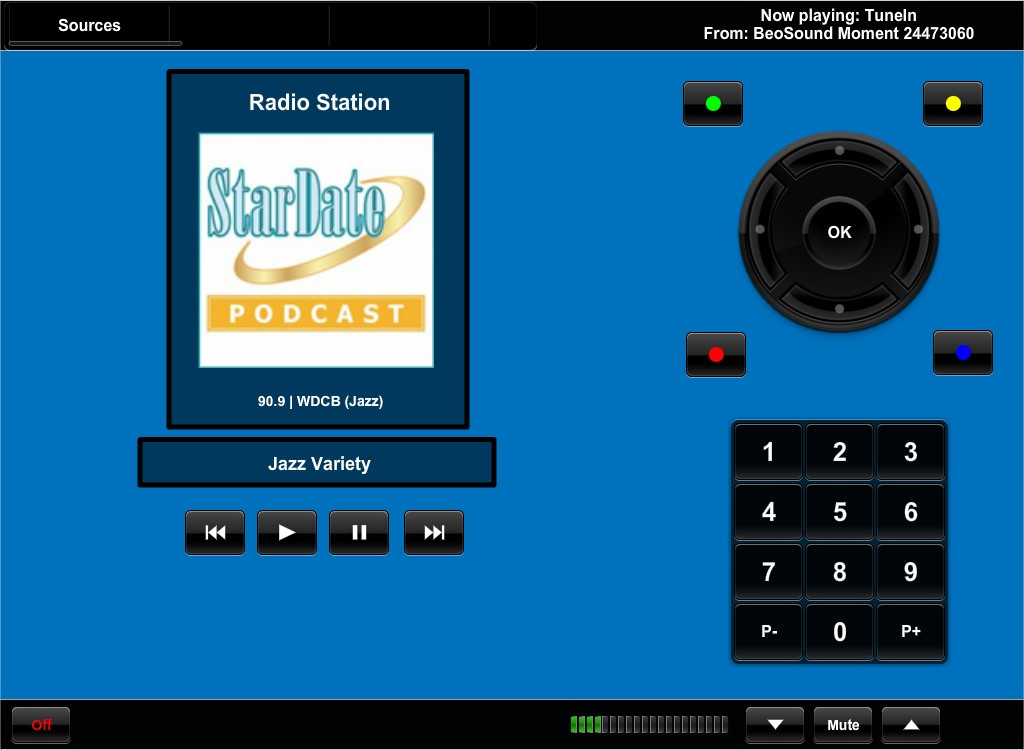Tap keypad number 6

click(x=910, y=512)
